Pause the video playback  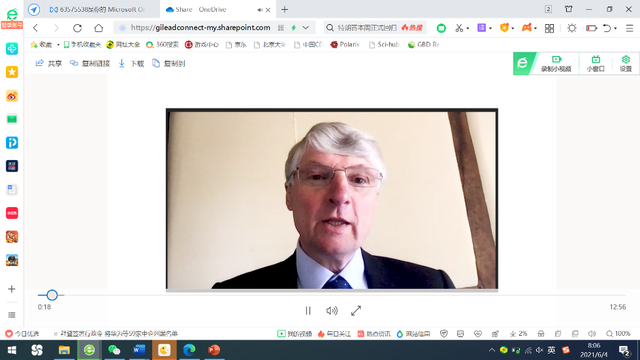308,311
